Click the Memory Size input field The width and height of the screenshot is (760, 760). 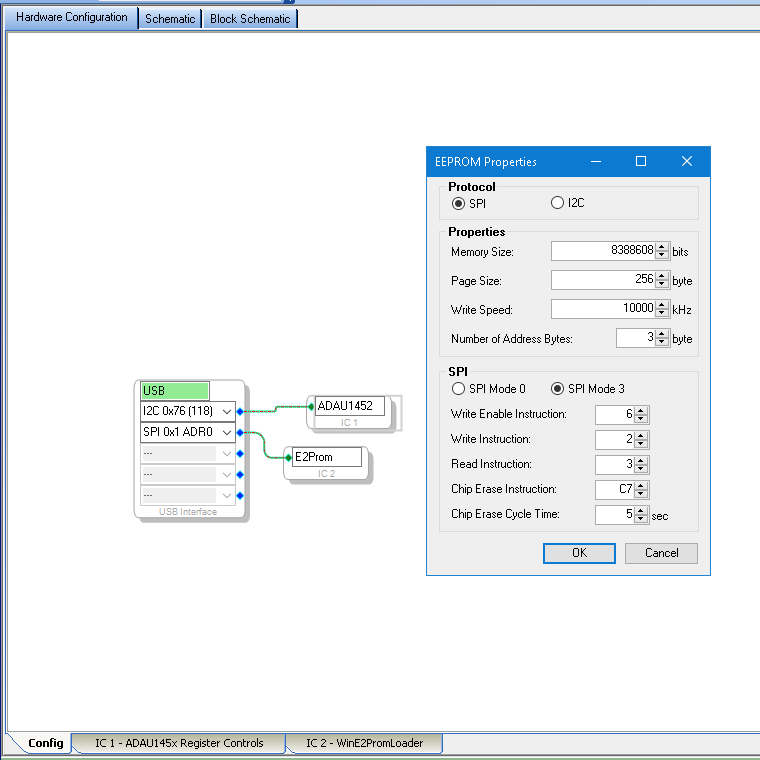[603, 251]
